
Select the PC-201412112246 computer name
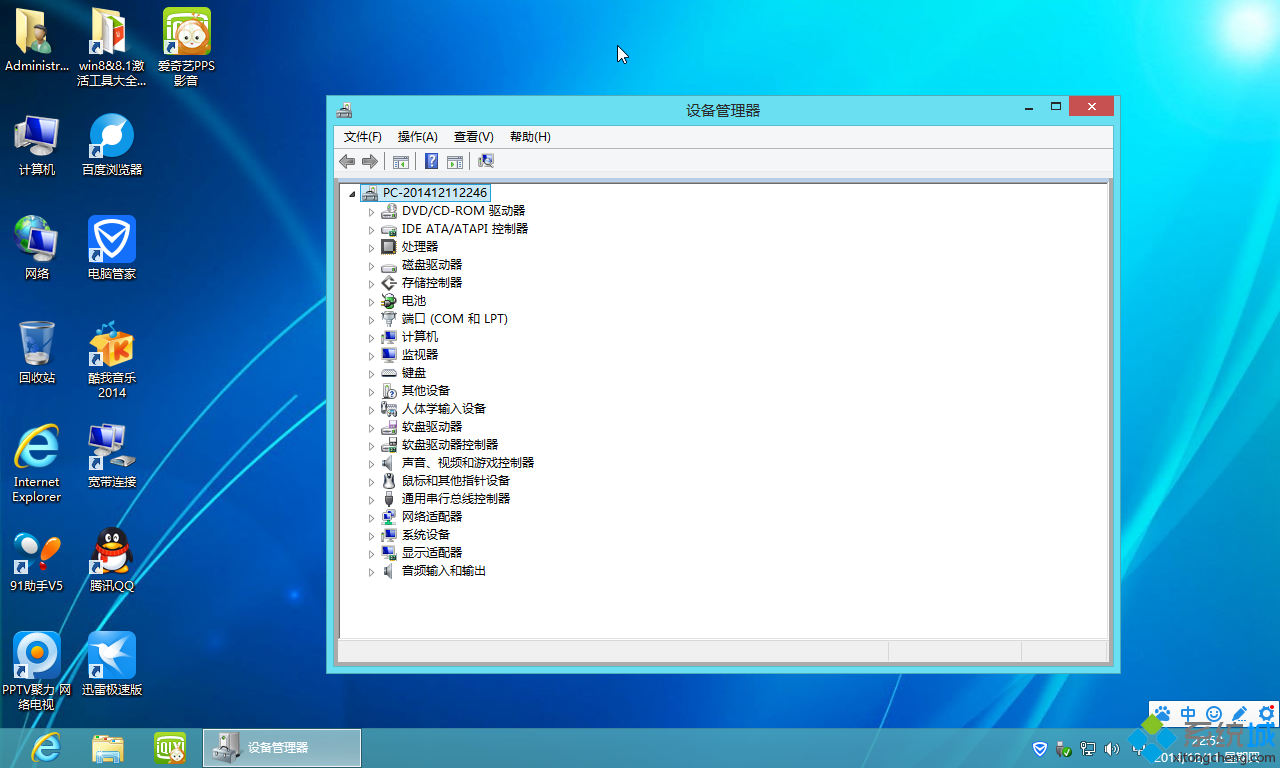435,193
